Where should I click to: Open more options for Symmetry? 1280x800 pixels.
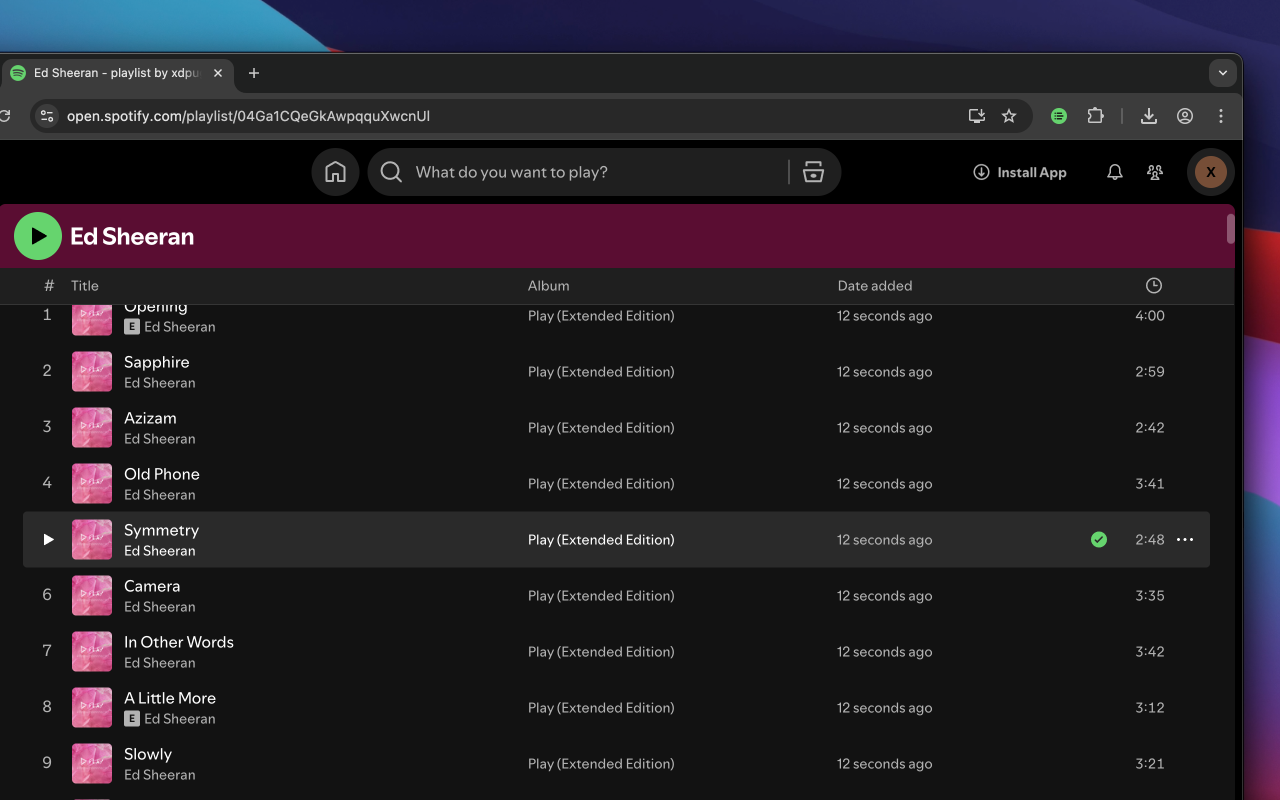(x=1185, y=539)
